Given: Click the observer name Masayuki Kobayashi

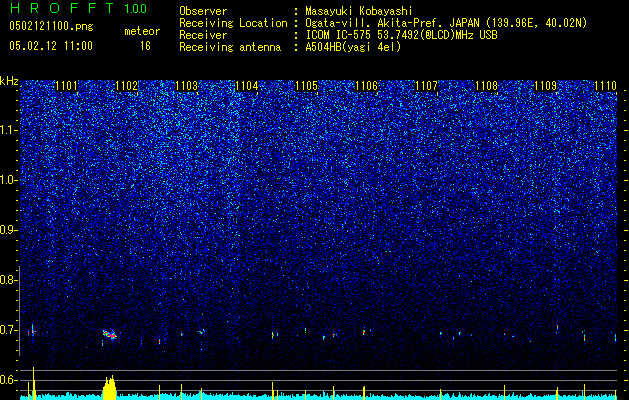Looking at the screenshot, I should coord(359,11).
